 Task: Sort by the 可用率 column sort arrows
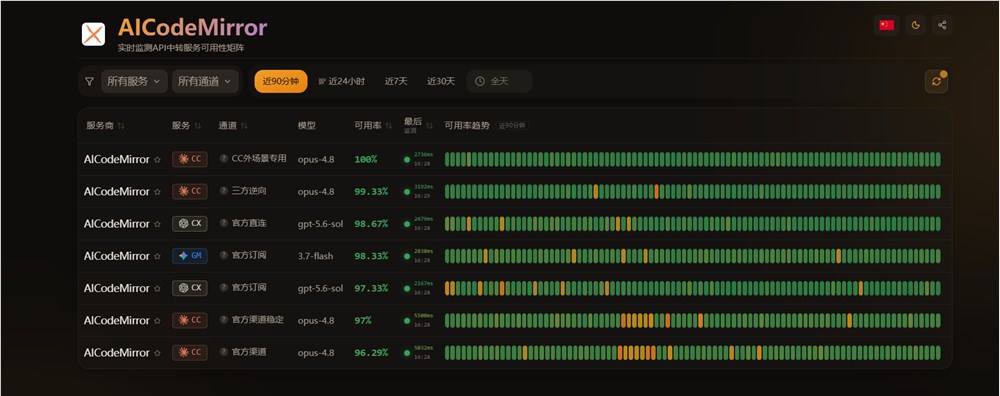pos(388,126)
